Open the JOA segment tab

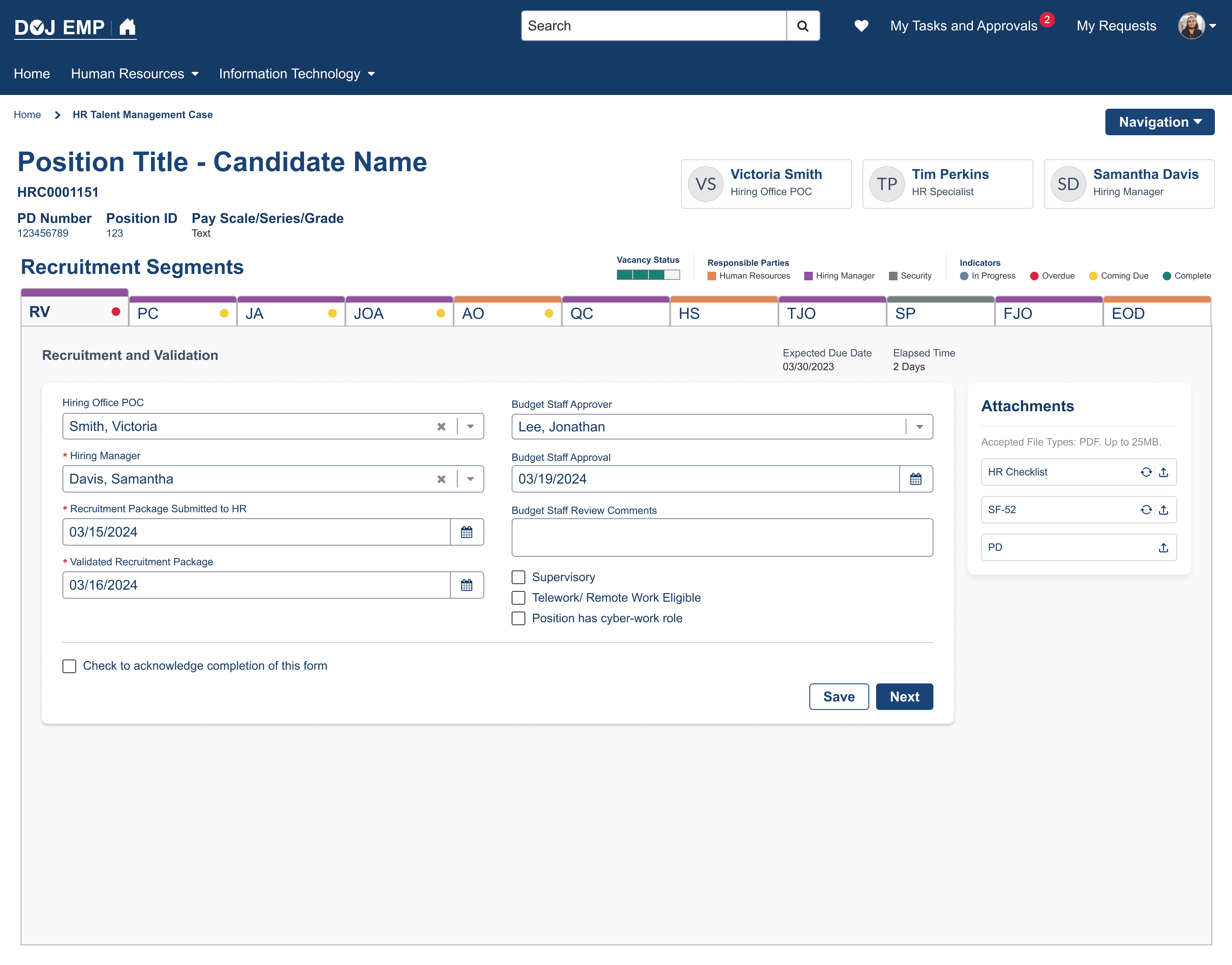399,312
